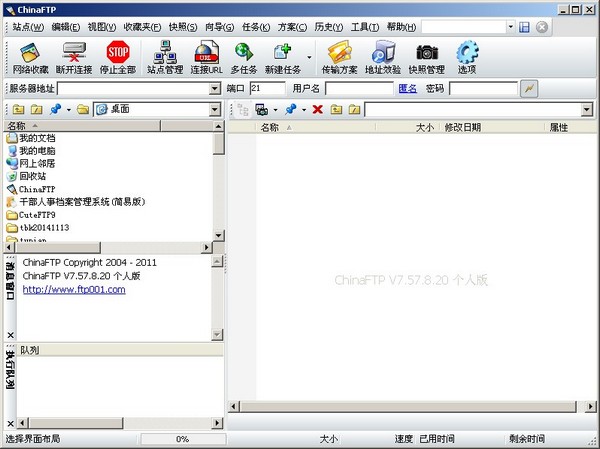
Task: Click the remote pane blue pin icon
Action: pos(291,110)
